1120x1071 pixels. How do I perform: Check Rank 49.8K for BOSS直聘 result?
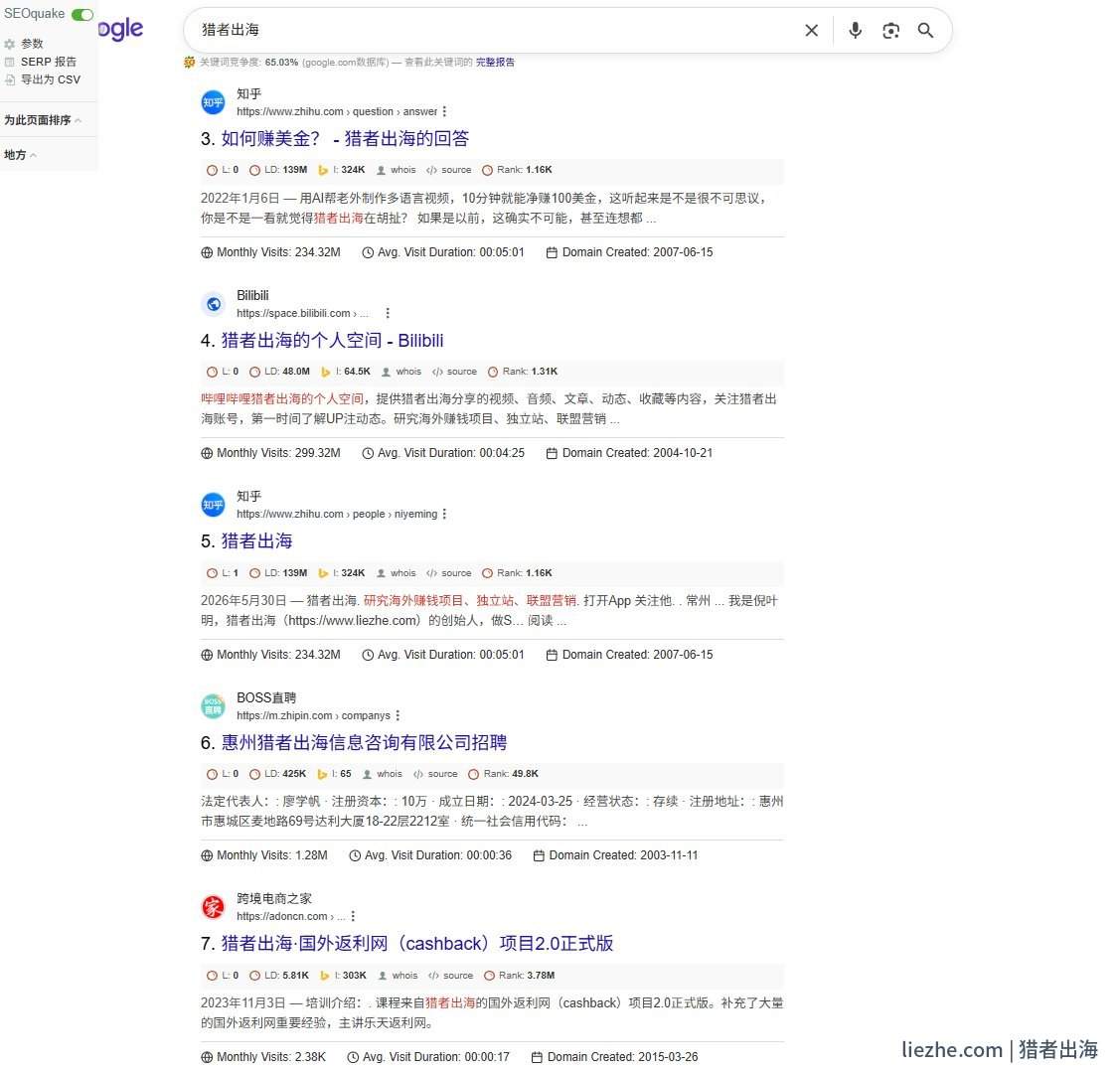pos(504,774)
